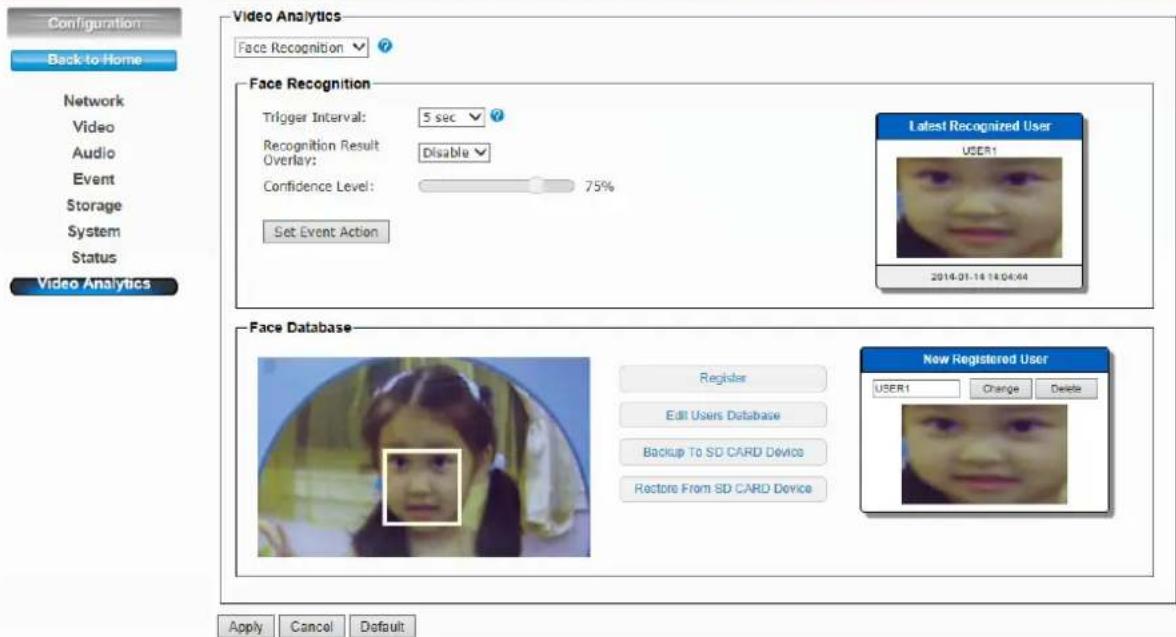The width and height of the screenshot is (1176, 637).
Task: Click the 75% confidence value
Action: 599,187
